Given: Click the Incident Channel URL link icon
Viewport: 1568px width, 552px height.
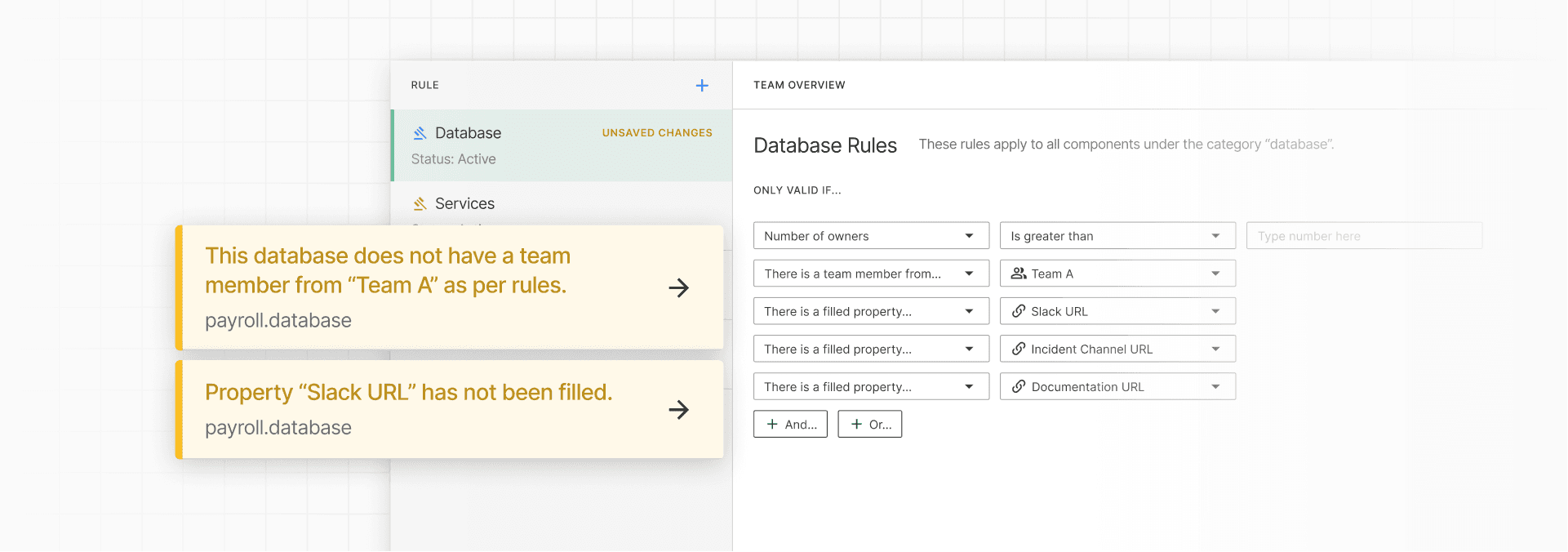Looking at the screenshot, I should point(1019,349).
